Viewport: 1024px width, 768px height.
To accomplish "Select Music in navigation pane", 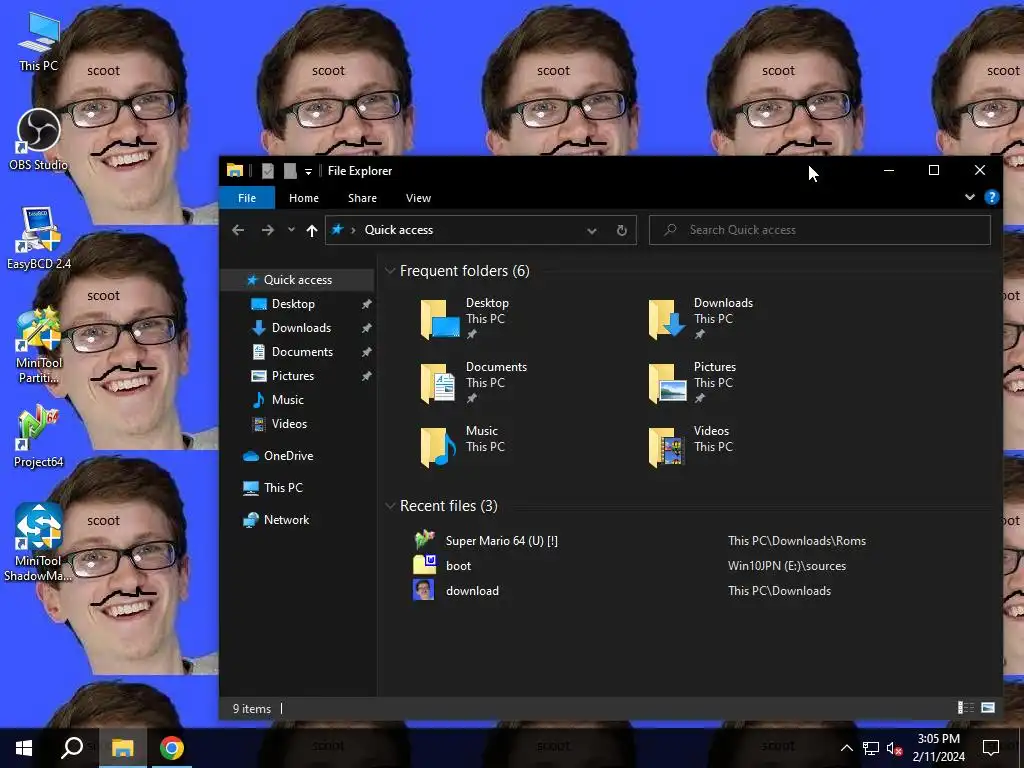I will click(x=287, y=400).
